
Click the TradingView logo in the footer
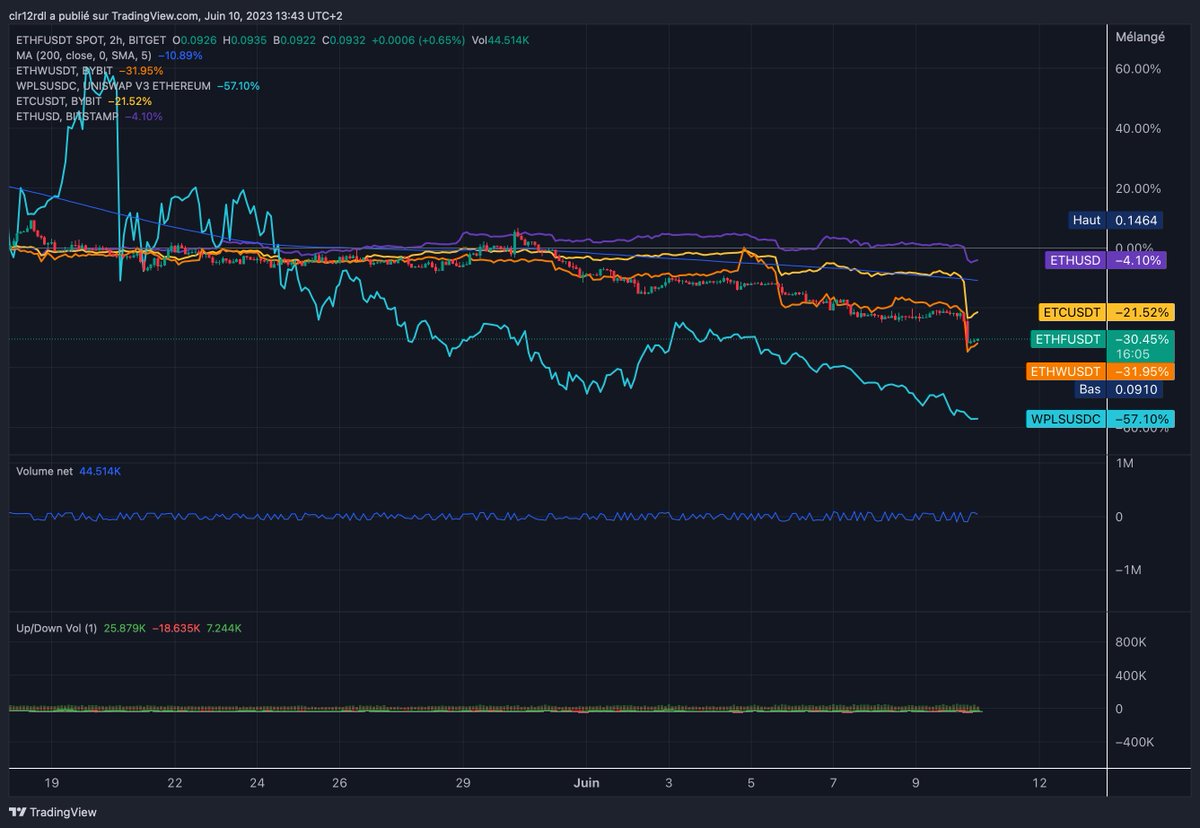[53, 812]
